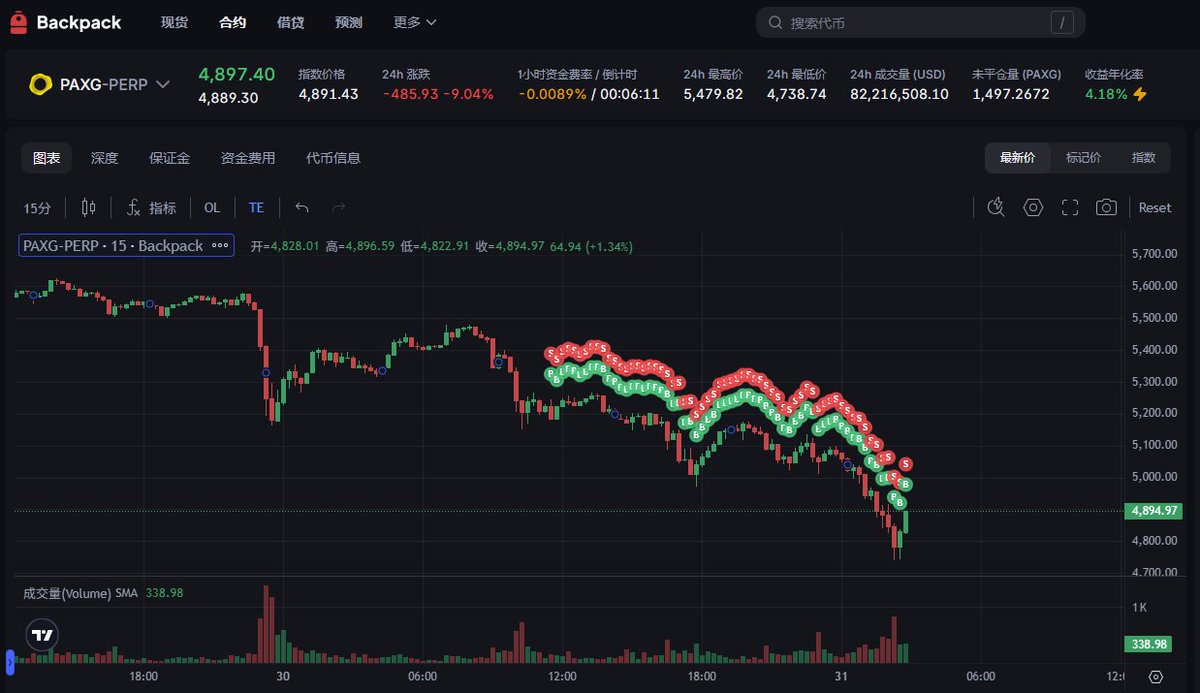The width and height of the screenshot is (1200, 693).
Task: Click the 24h low 4,738.74
Action: [797, 94]
